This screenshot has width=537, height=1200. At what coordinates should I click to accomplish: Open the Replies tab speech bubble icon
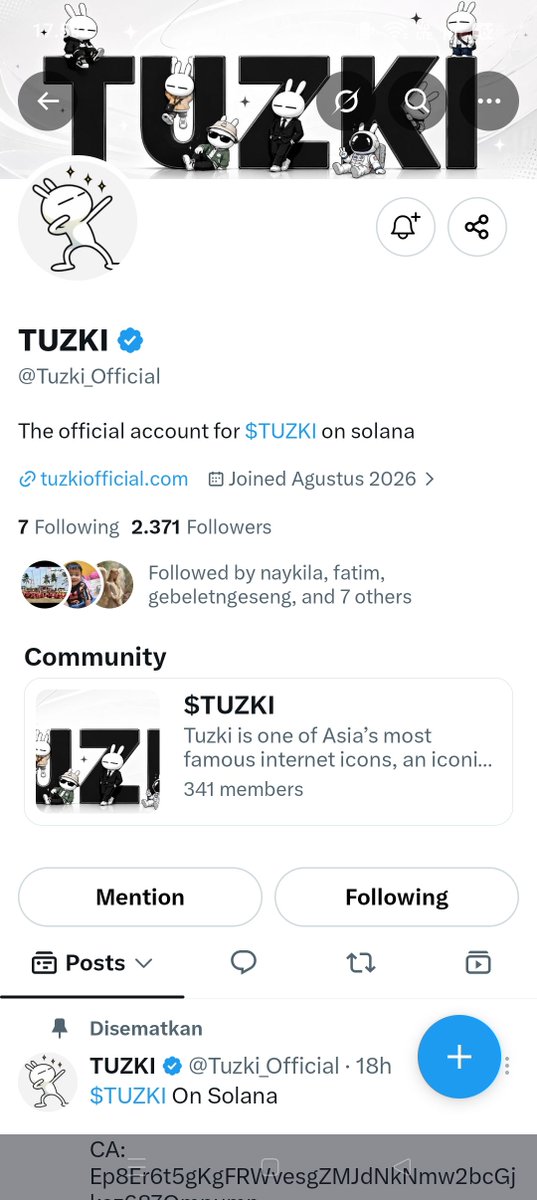[x=243, y=962]
